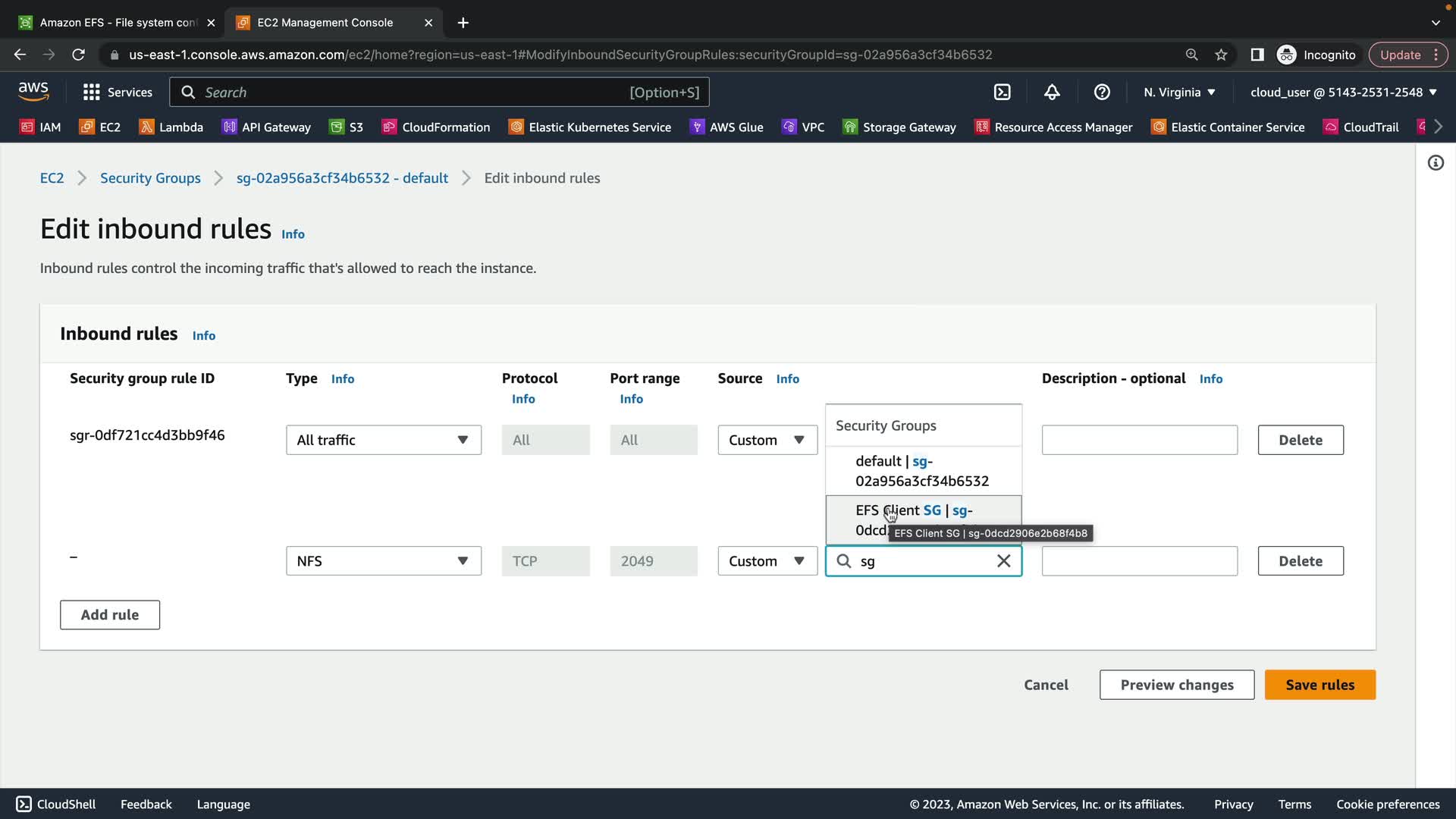The height and width of the screenshot is (819, 1456).
Task: Click the first rule's description field
Action: pos(1139,440)
